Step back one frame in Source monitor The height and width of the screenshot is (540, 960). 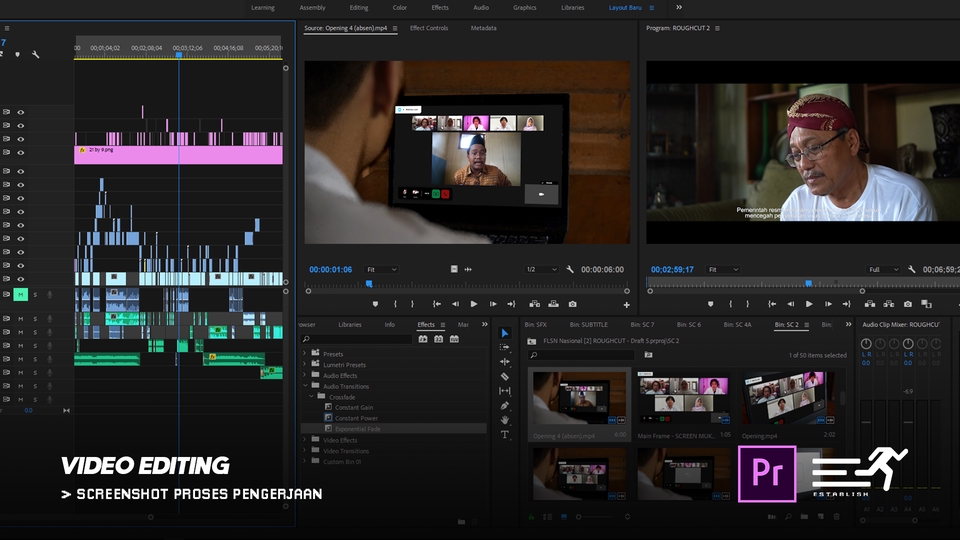point(455,304)
